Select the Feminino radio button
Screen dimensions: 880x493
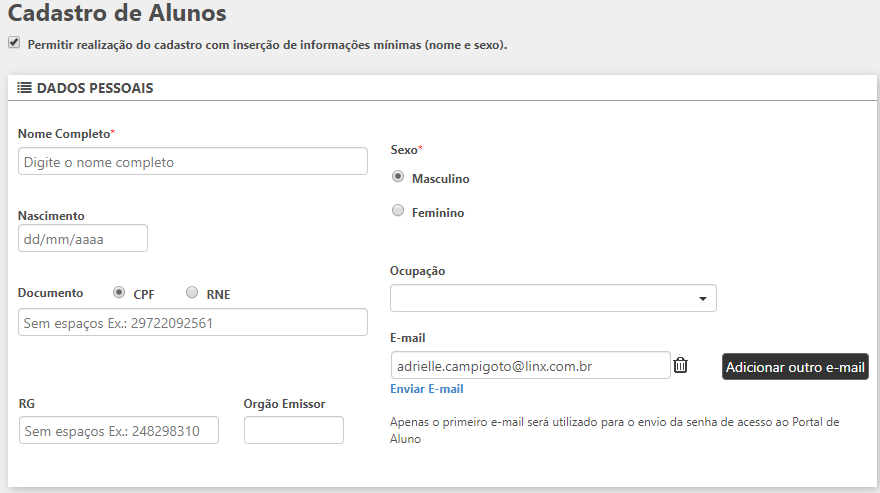tap(398, 211)
